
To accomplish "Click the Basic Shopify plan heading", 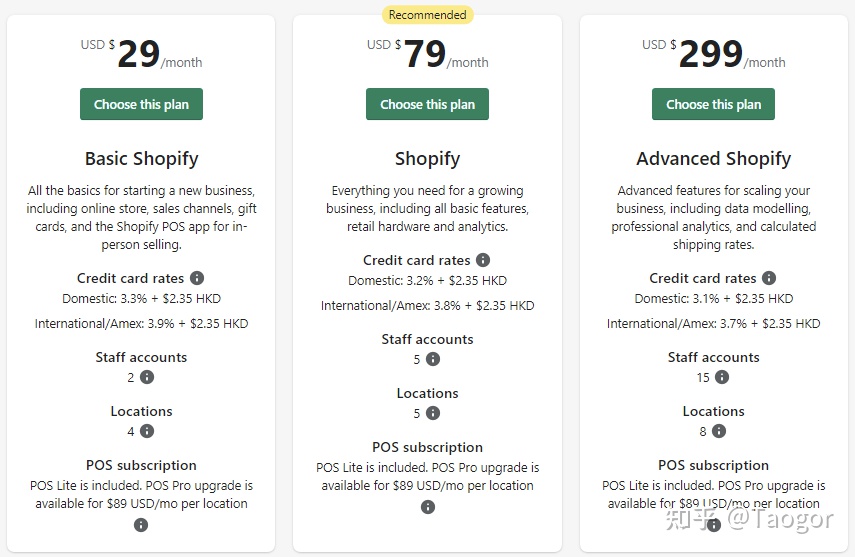I will pos(141,158).
